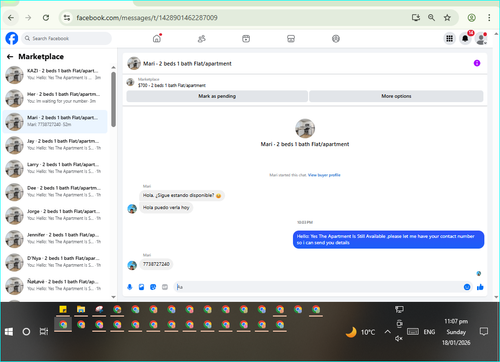
Task: Open the ENG language selector
Action: [x=429, y=332]
